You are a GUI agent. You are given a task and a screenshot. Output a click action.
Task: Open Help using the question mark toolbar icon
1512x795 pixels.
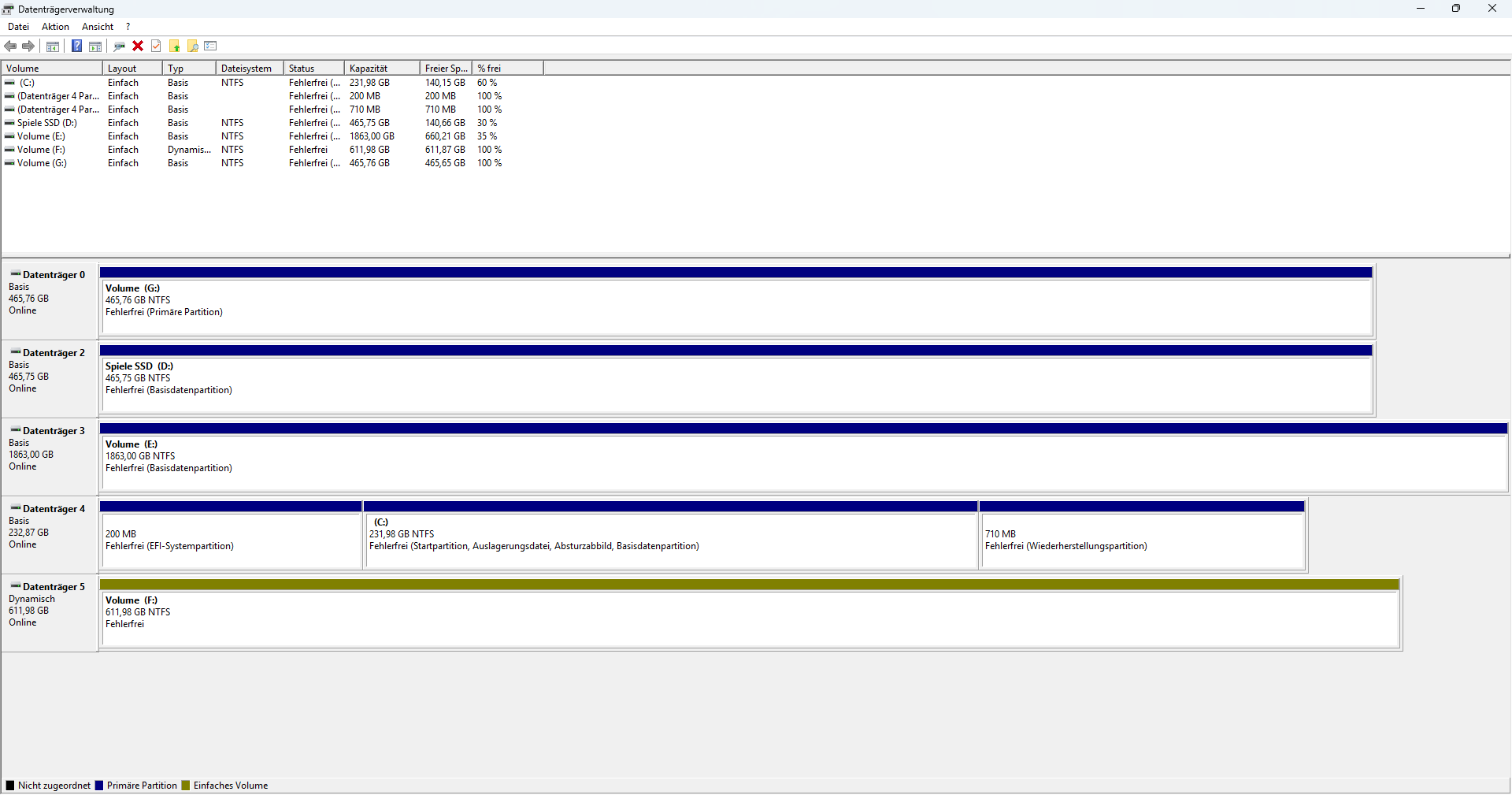76,46
